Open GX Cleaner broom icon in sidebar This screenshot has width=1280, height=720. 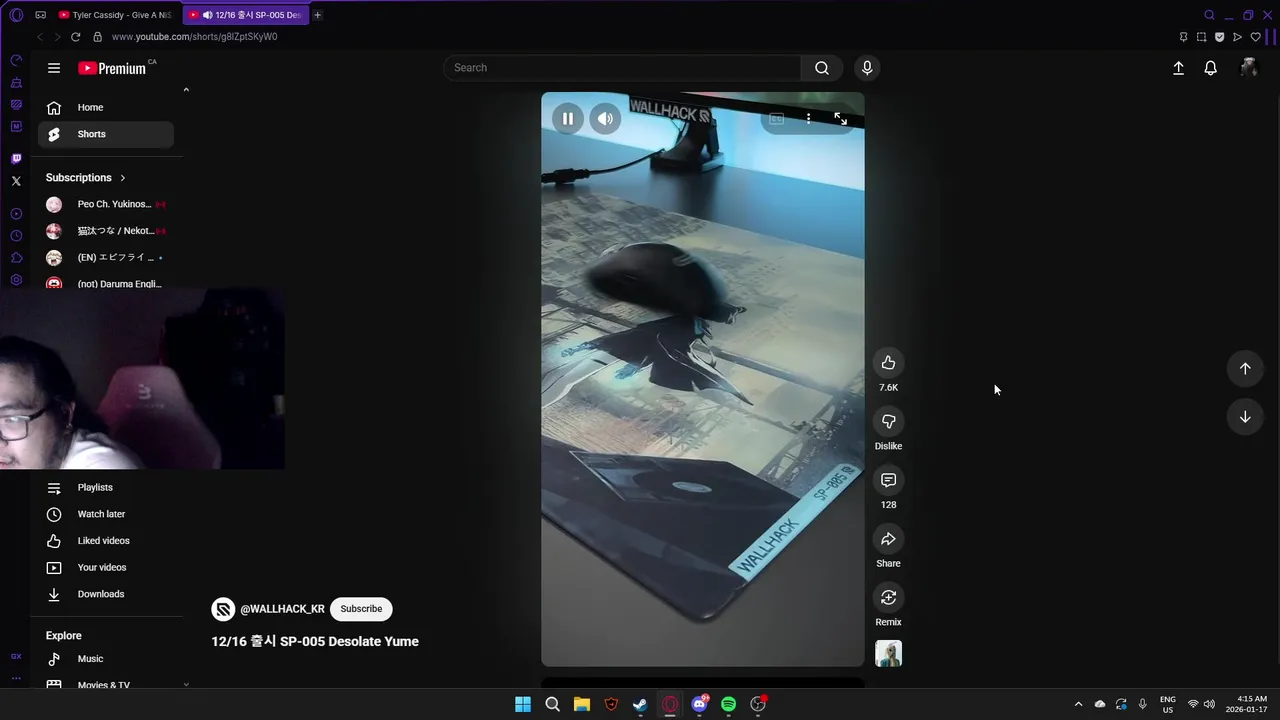pos(16,83)
